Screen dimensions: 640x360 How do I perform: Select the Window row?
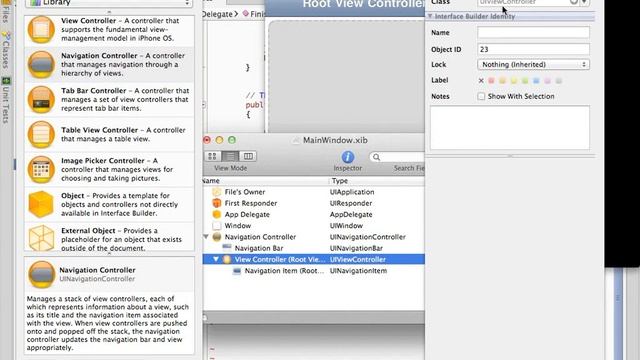click(x=313, y=226)
